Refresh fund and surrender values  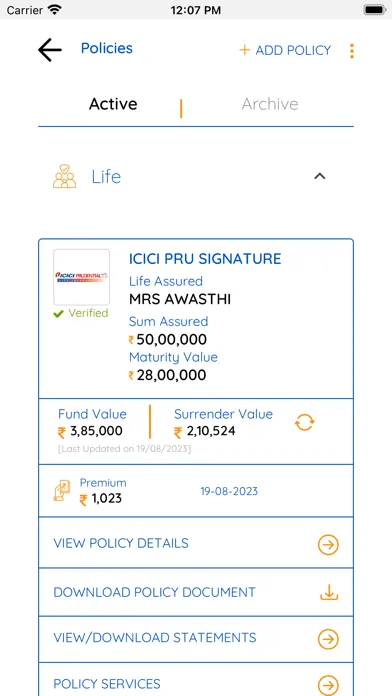tap(305, 422)
